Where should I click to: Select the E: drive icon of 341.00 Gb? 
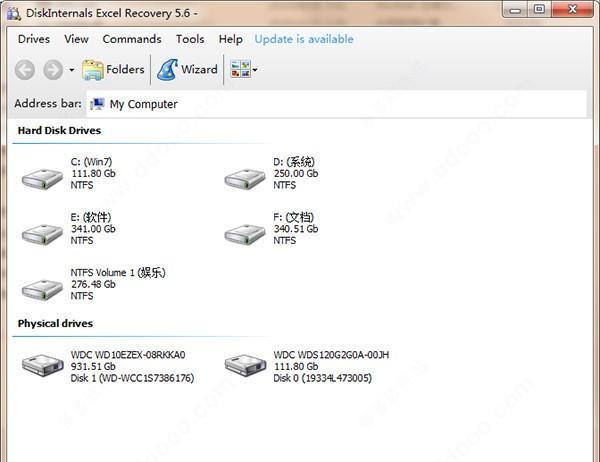click(42, 234)
